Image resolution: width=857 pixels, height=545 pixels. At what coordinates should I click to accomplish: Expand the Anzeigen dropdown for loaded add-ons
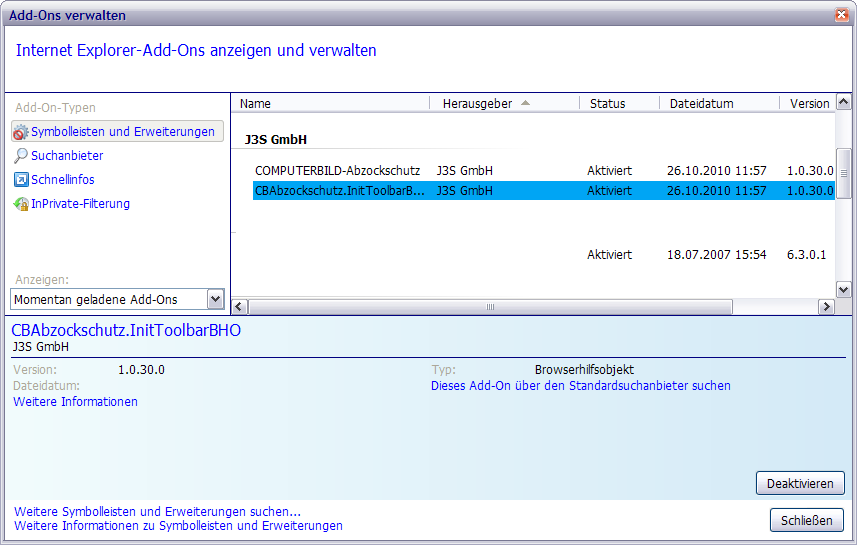[x=216, y=299]
